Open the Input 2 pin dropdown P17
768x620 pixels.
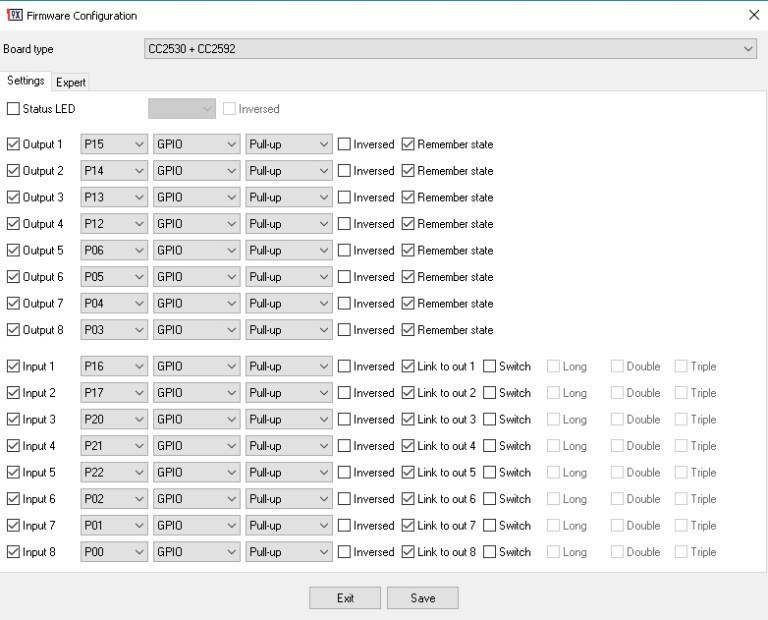point(114,392)
